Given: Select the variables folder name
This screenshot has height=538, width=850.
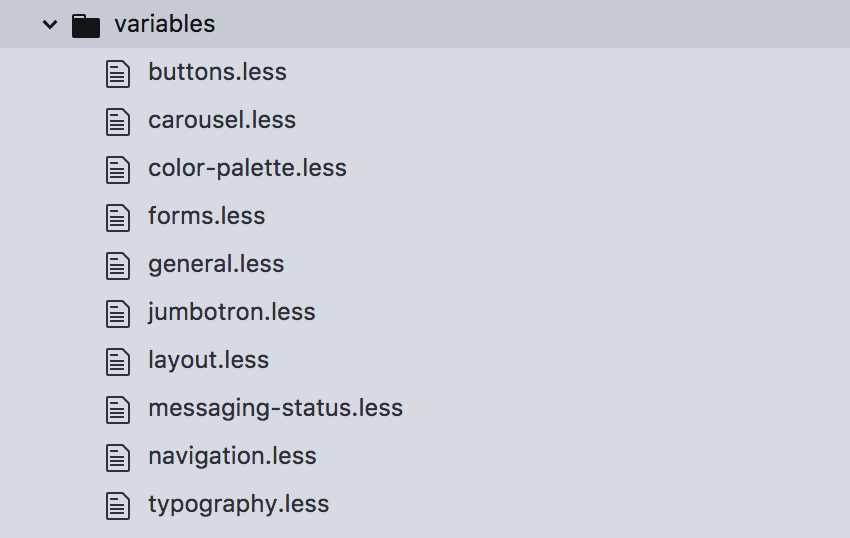Looking at the screenshot, I should 164,24.
